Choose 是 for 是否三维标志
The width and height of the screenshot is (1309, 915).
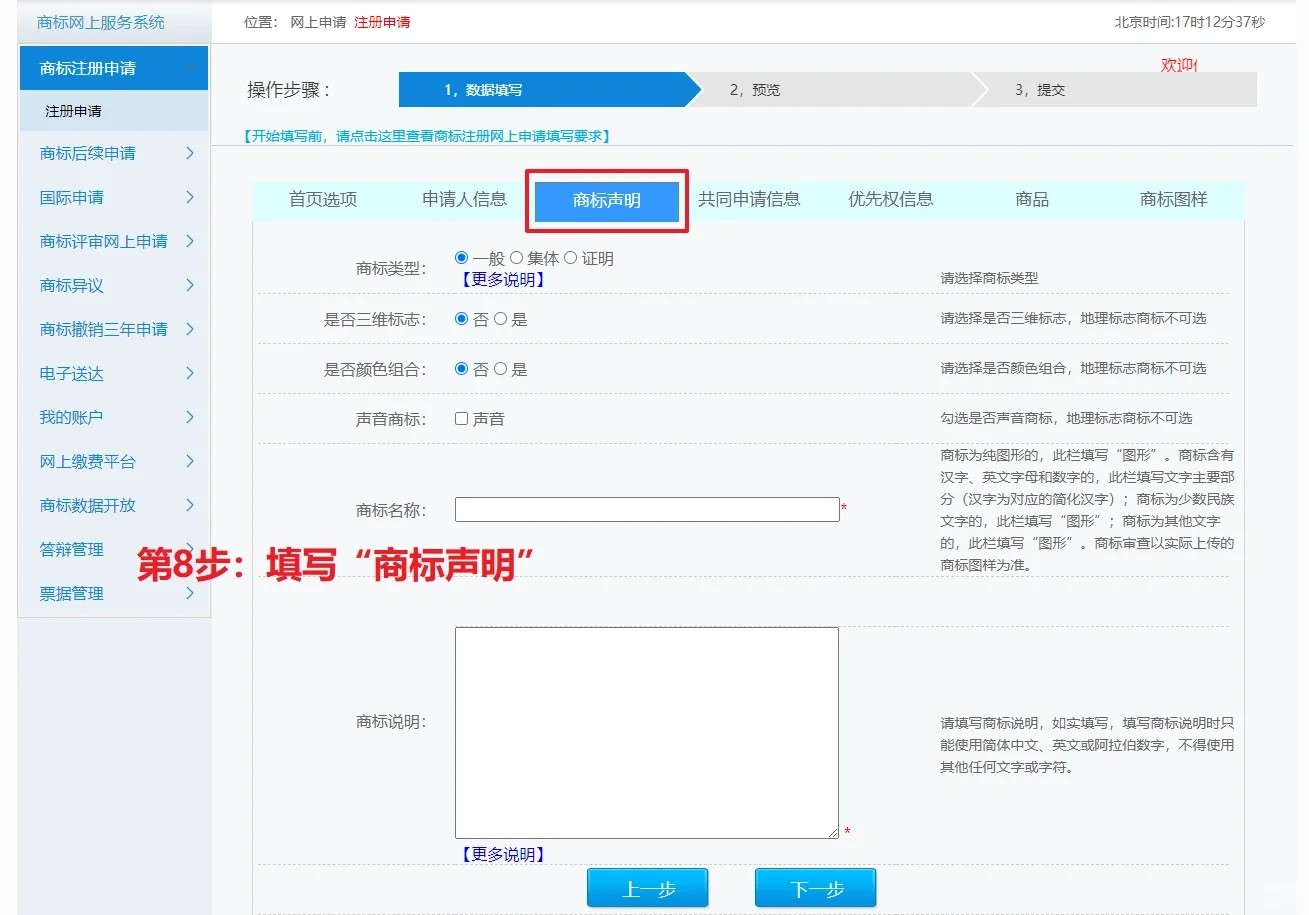(x=501, y=319)
